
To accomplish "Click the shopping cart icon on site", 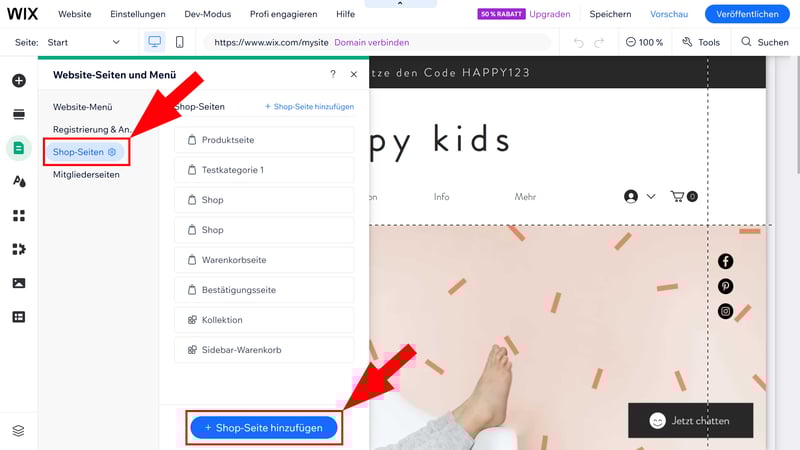I will (x=678, y=196).
